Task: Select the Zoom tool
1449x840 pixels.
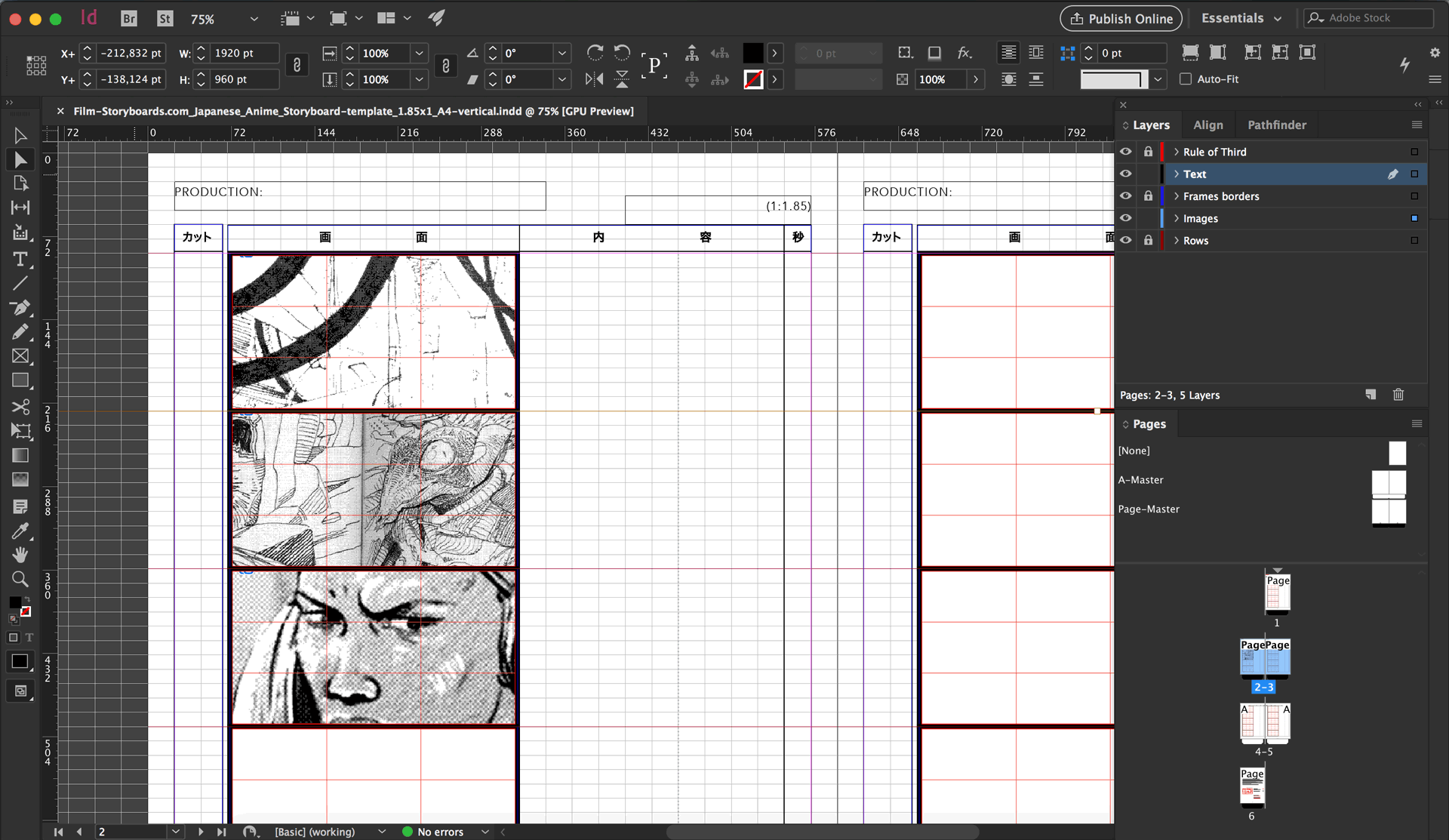Action: coord(20,579)
